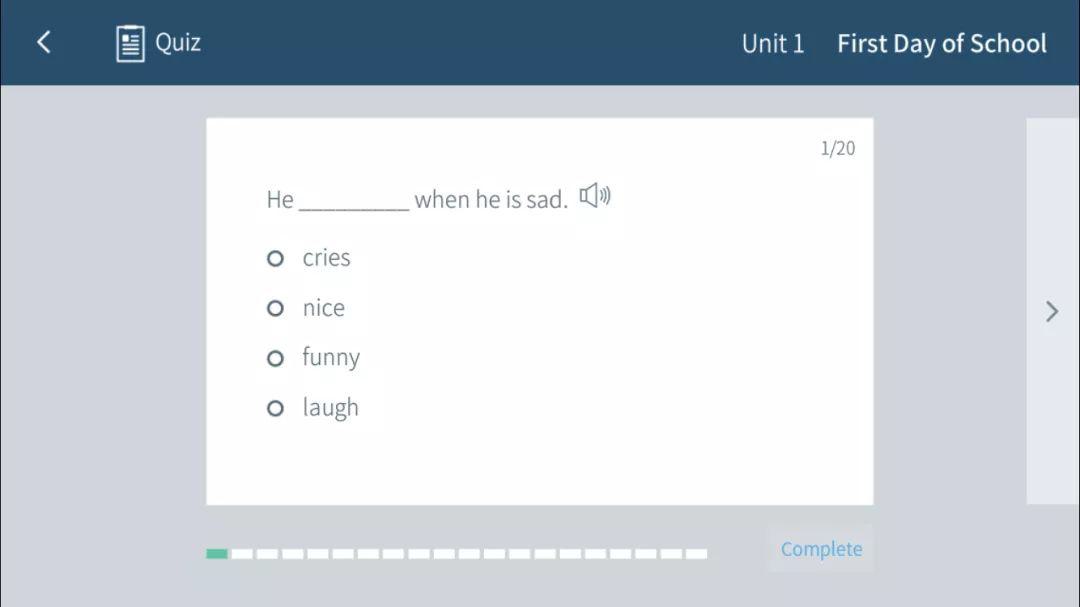The width and height of the screenshot is (1080, 607).
Task: Click the Quiz label in the header
Action: [x=178, y=43]
